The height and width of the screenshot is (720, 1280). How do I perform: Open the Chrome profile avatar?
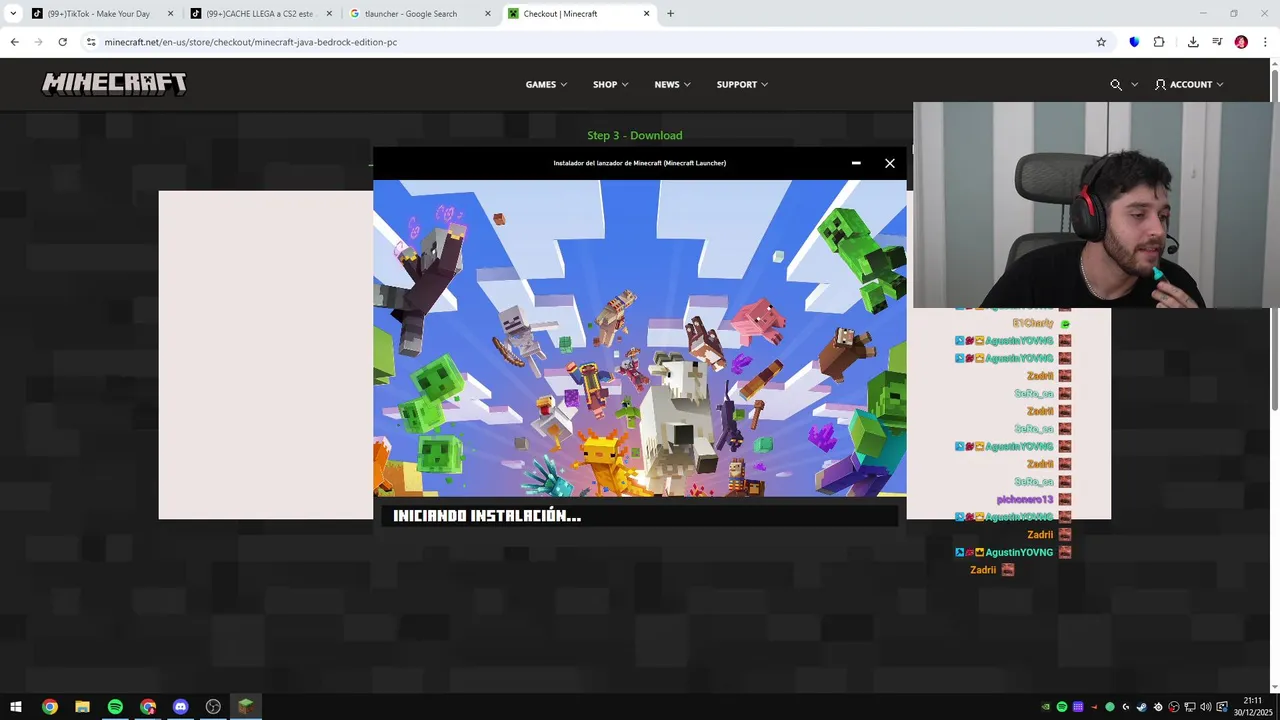1241,42
